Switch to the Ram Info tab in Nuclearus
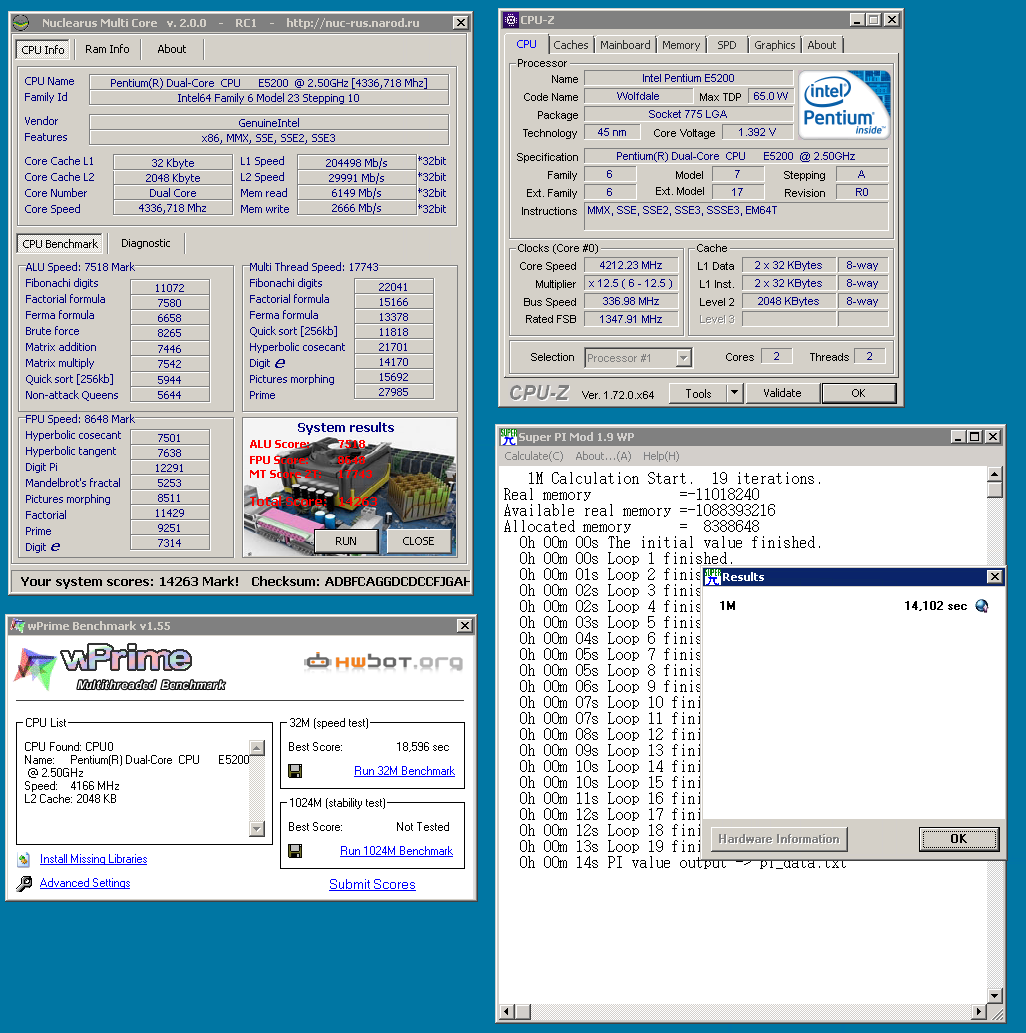Viewport: 1026px width, 1033px height. (107, 49)
